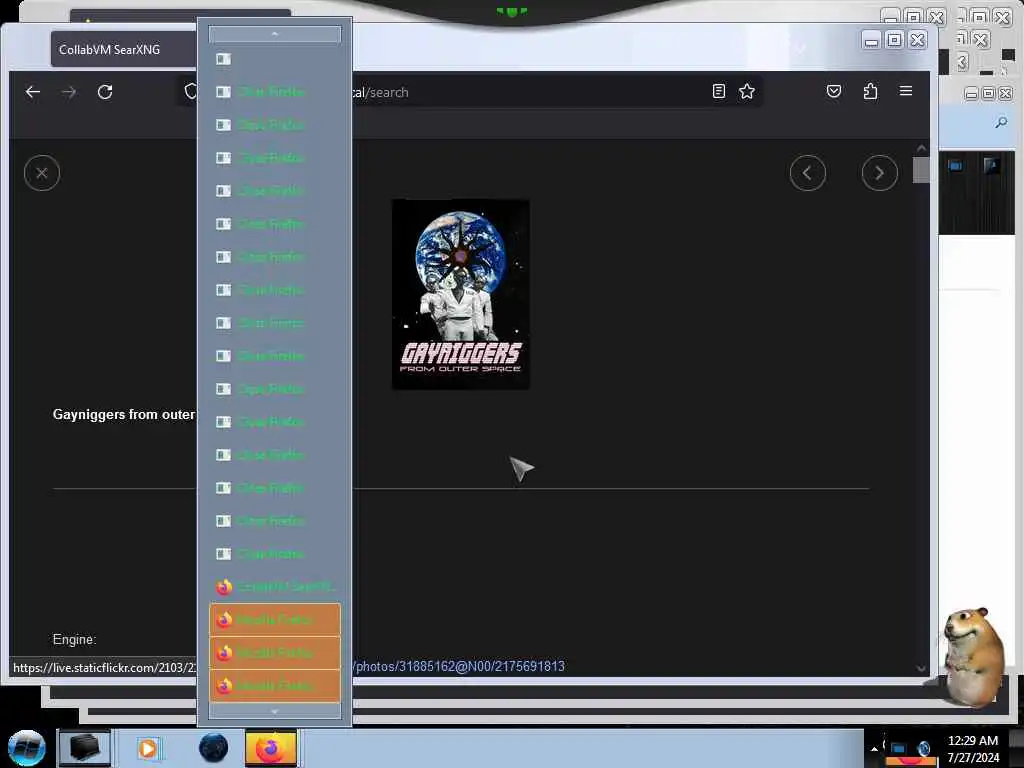Click search magnifier in background Explorer window
The image size is (1024, 768).
point(1001,122)
